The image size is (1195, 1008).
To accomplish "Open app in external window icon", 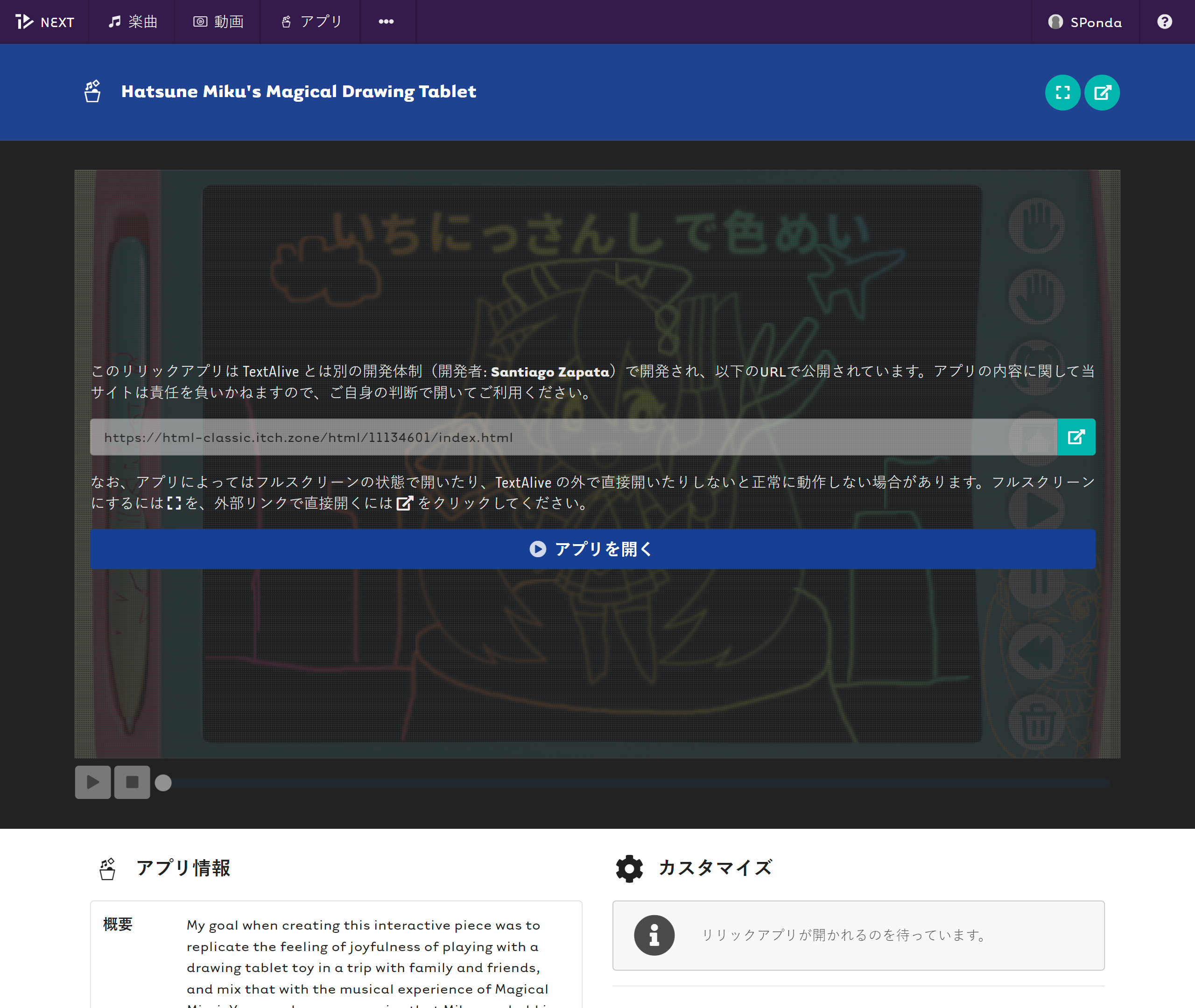I will [x=1102, y=92].
